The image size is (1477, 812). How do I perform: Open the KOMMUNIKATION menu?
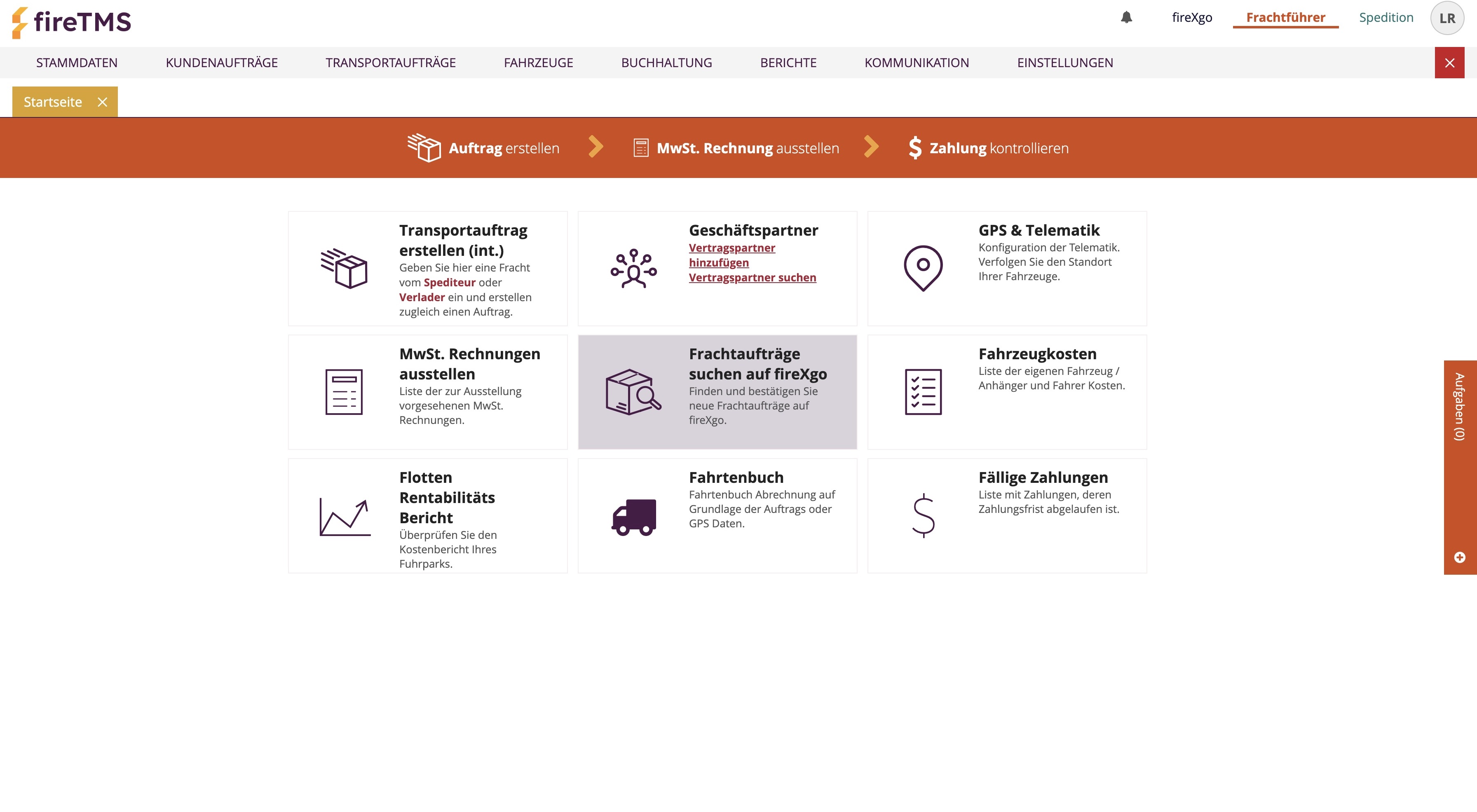click(x=916, y=63)
